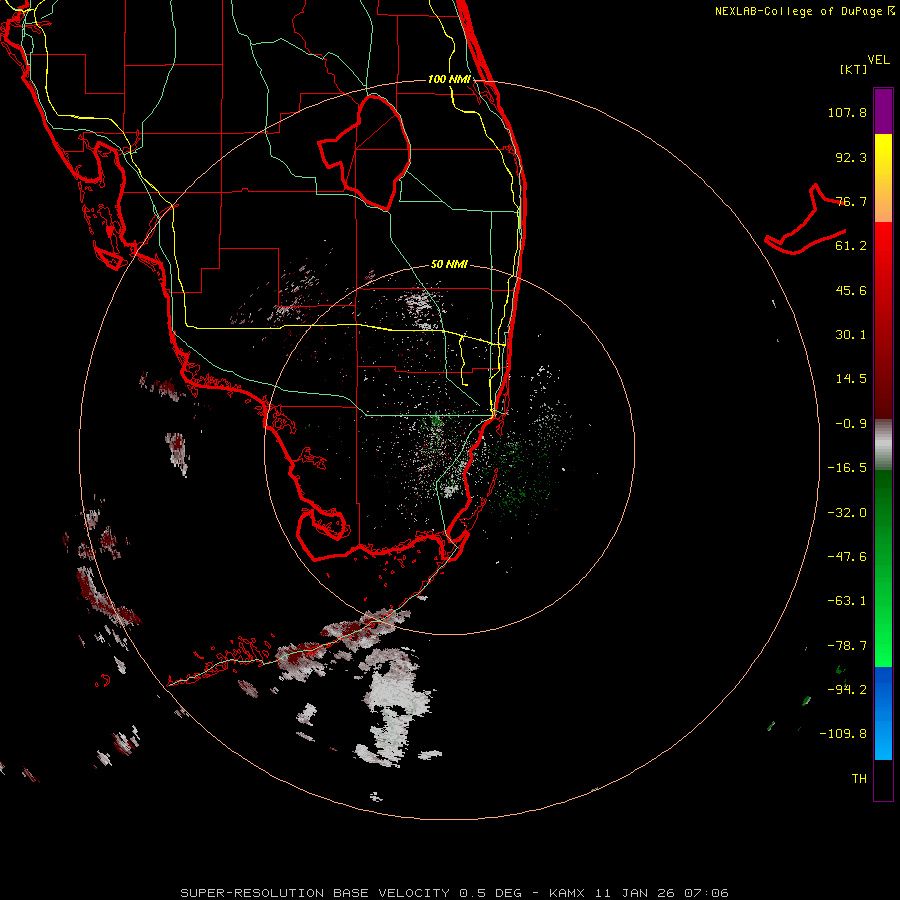Select the 30.1 legend value
Viewport: 900px width, 900px height.
[851, 335]
